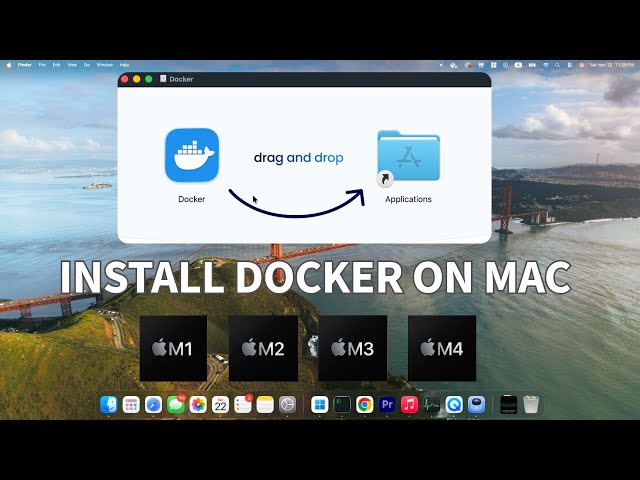Click the 'Docker' label under the app icon
This screenshot has height=480, width=640.
tap(191, 199)
